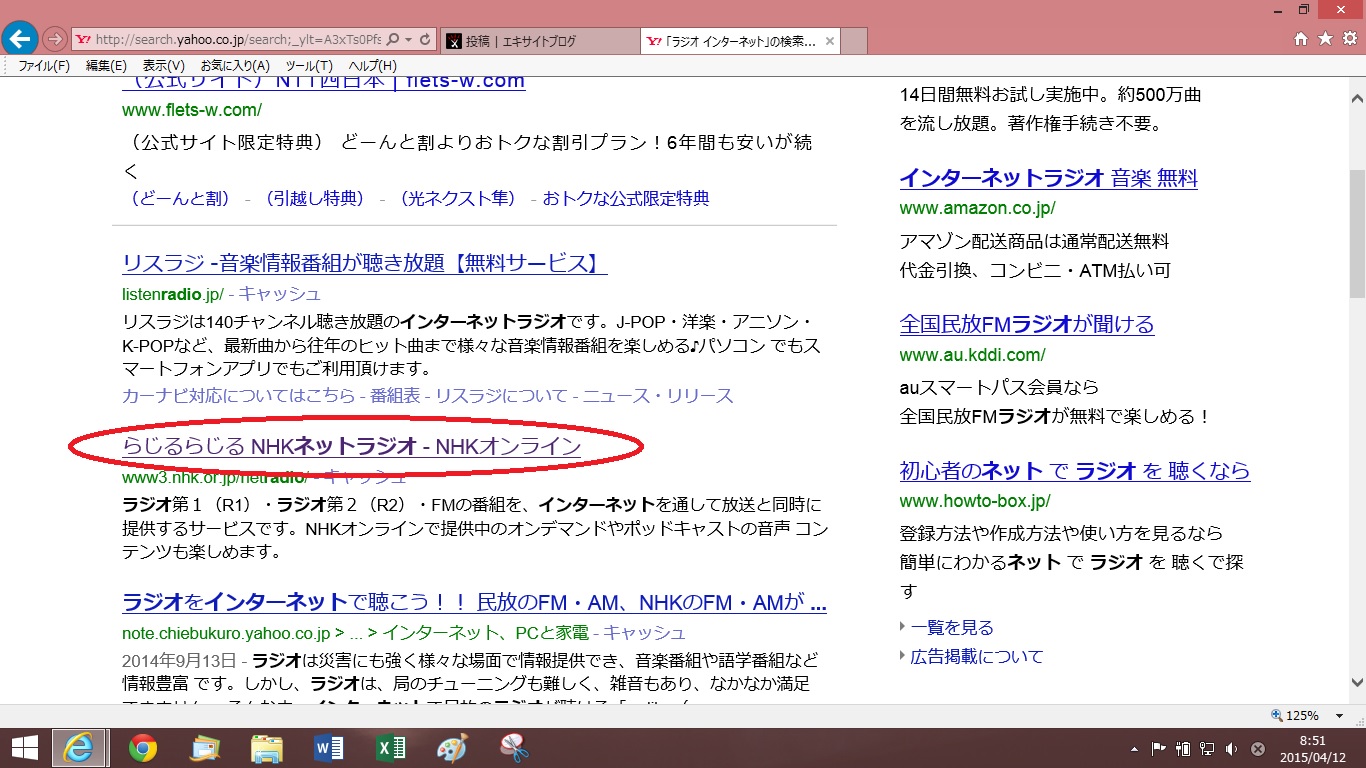
Task: Click the scrollbar up arrow
Action: coord(1357,98)
